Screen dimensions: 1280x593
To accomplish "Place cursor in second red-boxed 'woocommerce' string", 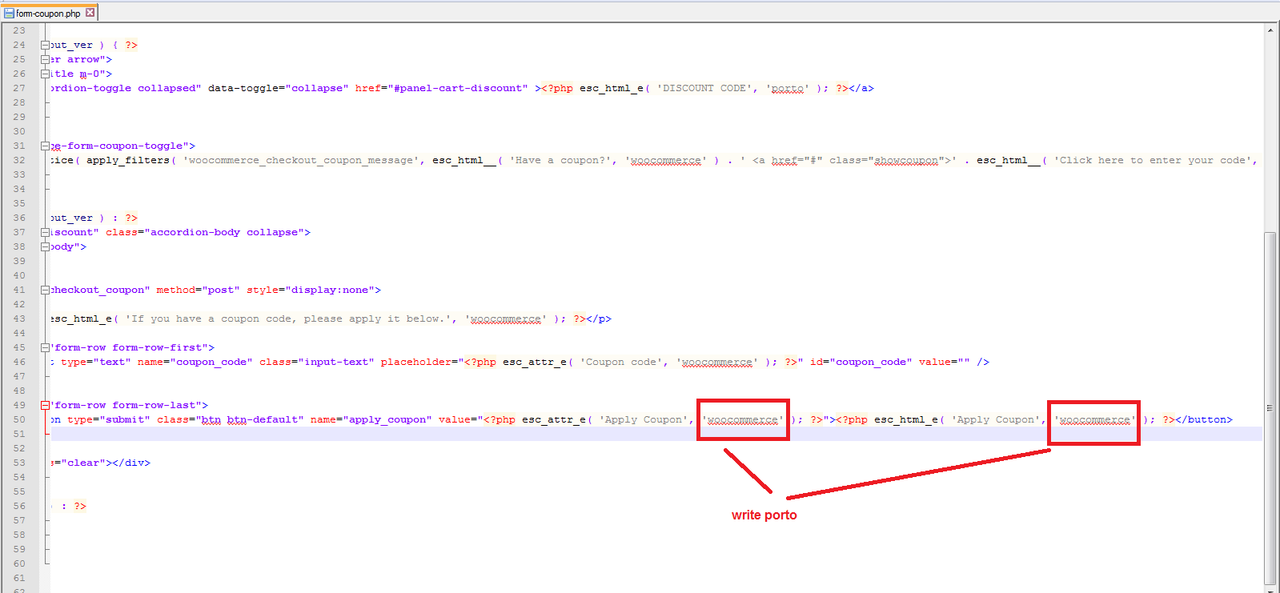I will coord(1095,420).
